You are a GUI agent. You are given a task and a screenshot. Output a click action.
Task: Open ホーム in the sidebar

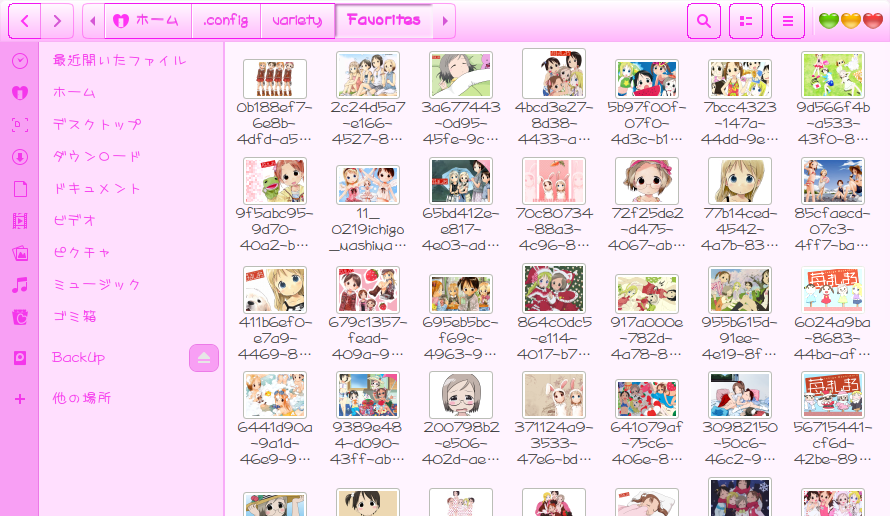pos(74,93)
